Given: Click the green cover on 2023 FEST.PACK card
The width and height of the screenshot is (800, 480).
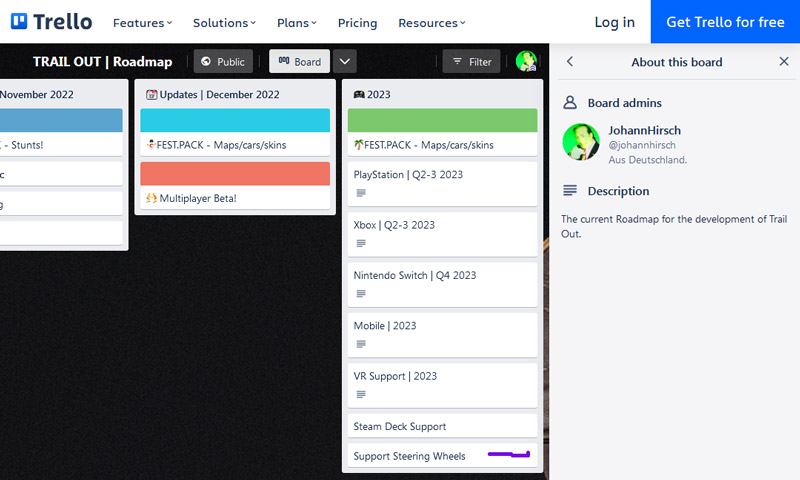Looking at the screenshot, I should pos(442,120).
